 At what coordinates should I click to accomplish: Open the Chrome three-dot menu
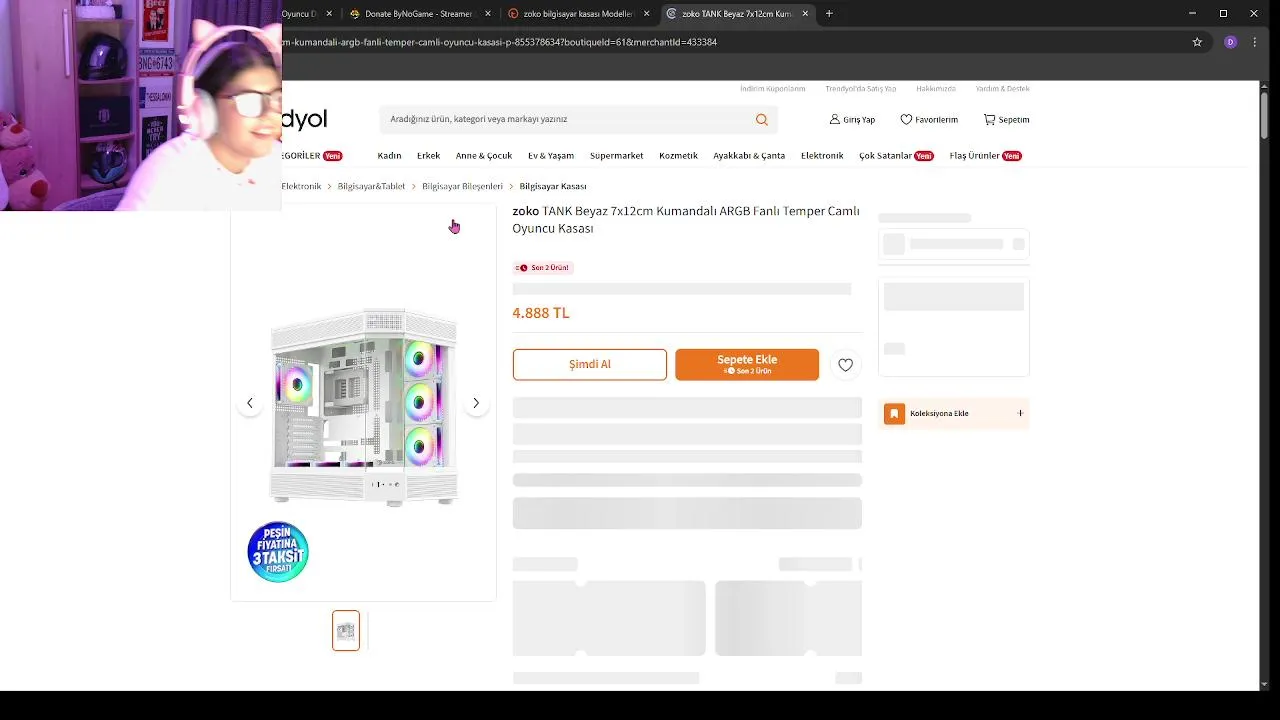pyautogui.click(x=1255, y=42)
